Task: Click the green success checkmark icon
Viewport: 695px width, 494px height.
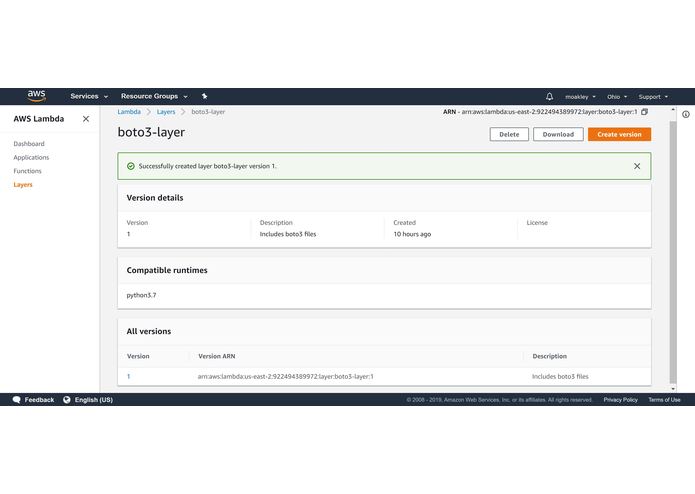Action: (x=131, y=166)
